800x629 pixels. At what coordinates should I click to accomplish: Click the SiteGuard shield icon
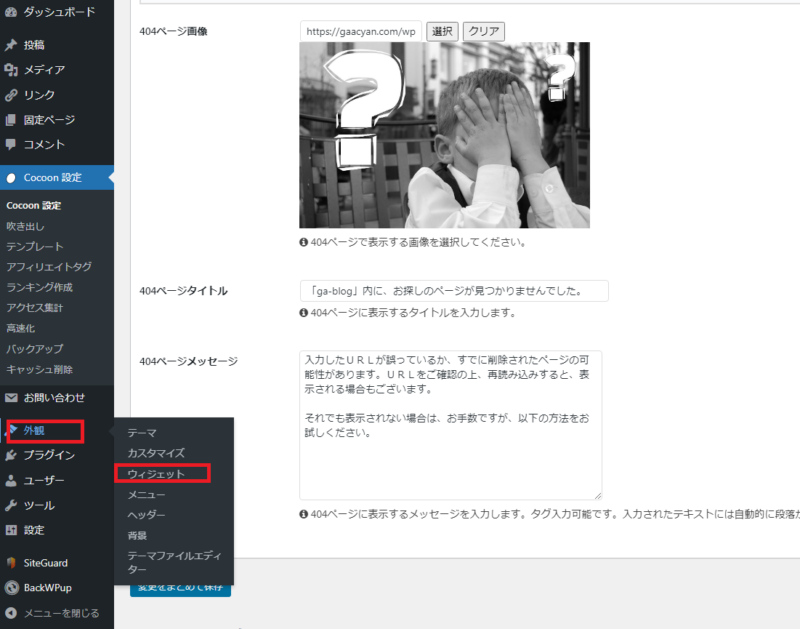11,563
